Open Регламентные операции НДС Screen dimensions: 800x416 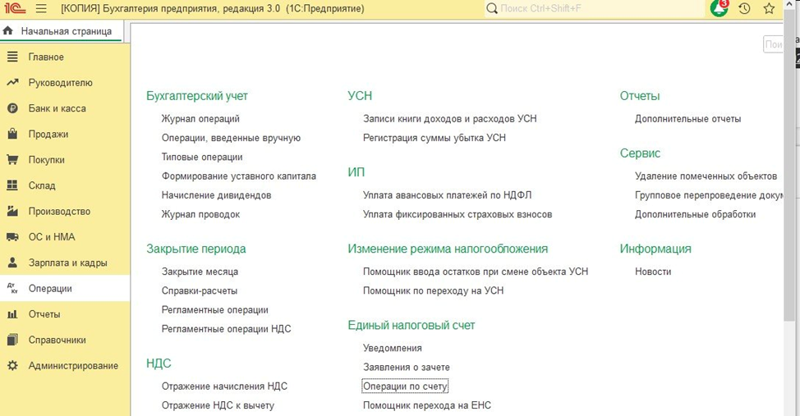point(226,329)
